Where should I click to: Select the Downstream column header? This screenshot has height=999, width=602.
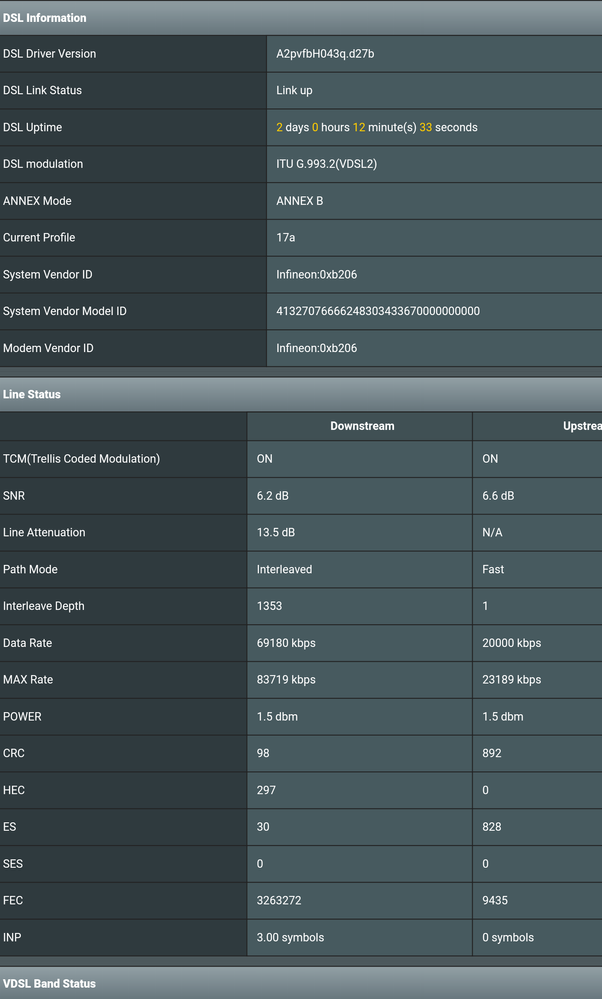tap(362, 426)
